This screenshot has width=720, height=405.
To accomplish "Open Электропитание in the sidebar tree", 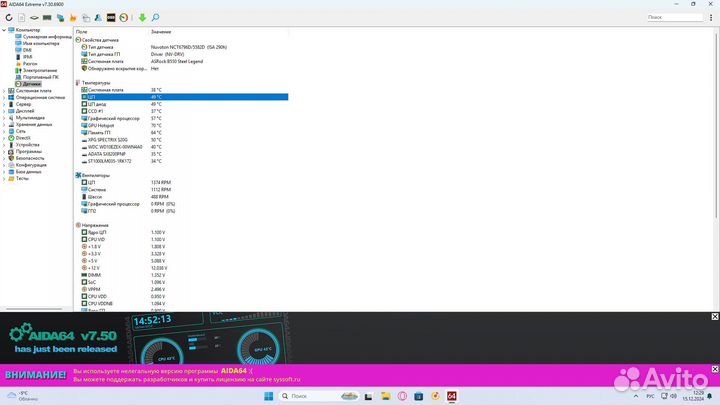I will [40, 71].
